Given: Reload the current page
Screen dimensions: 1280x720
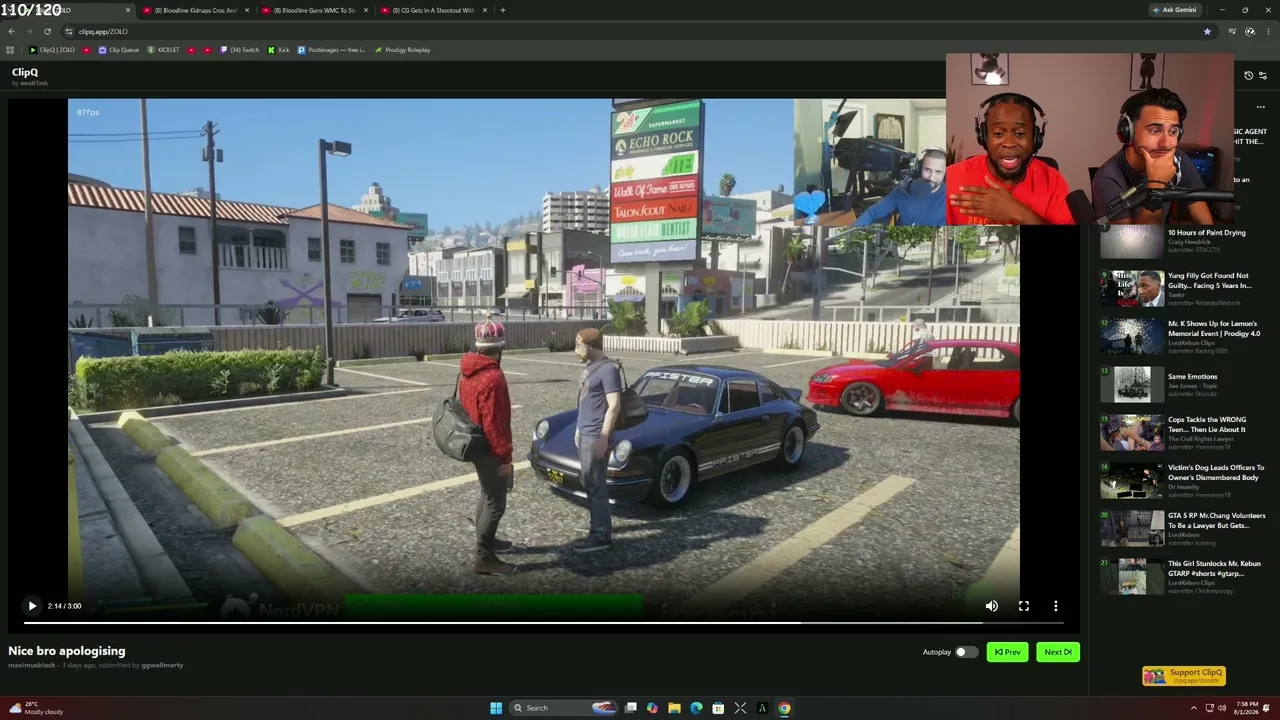Looking at the screenshot, I should [x=47, y=31].
